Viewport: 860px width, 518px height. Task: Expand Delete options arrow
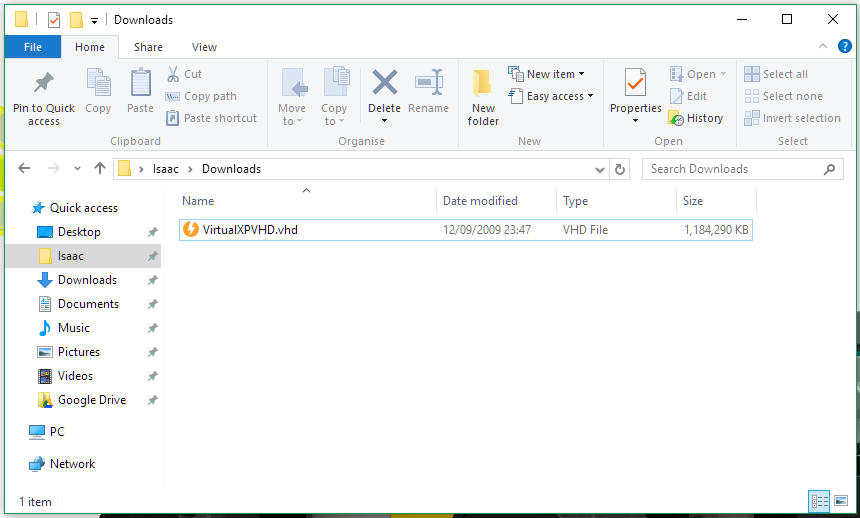pos(384,121)
